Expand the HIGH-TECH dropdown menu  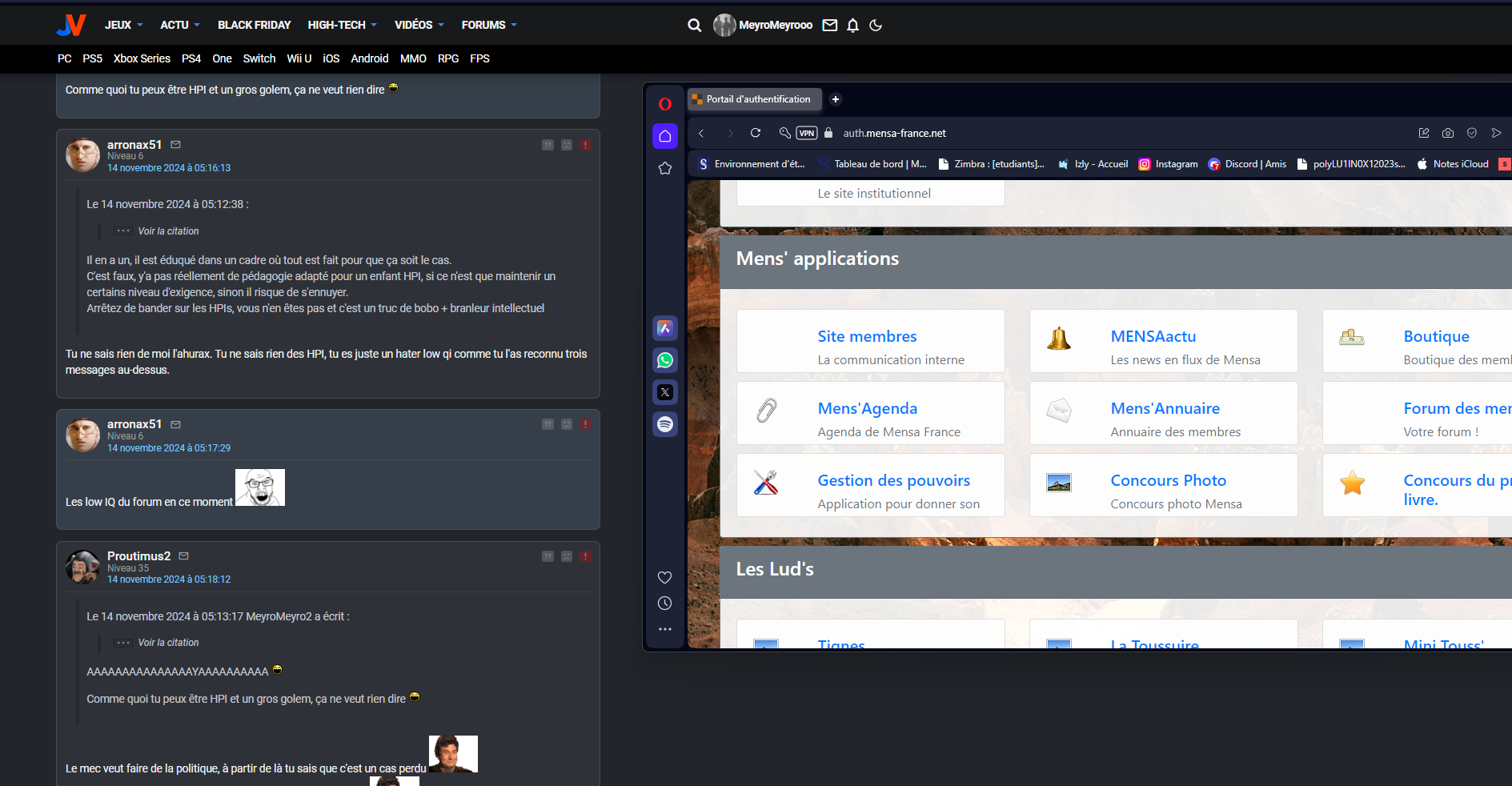click(x=343, y=25)
